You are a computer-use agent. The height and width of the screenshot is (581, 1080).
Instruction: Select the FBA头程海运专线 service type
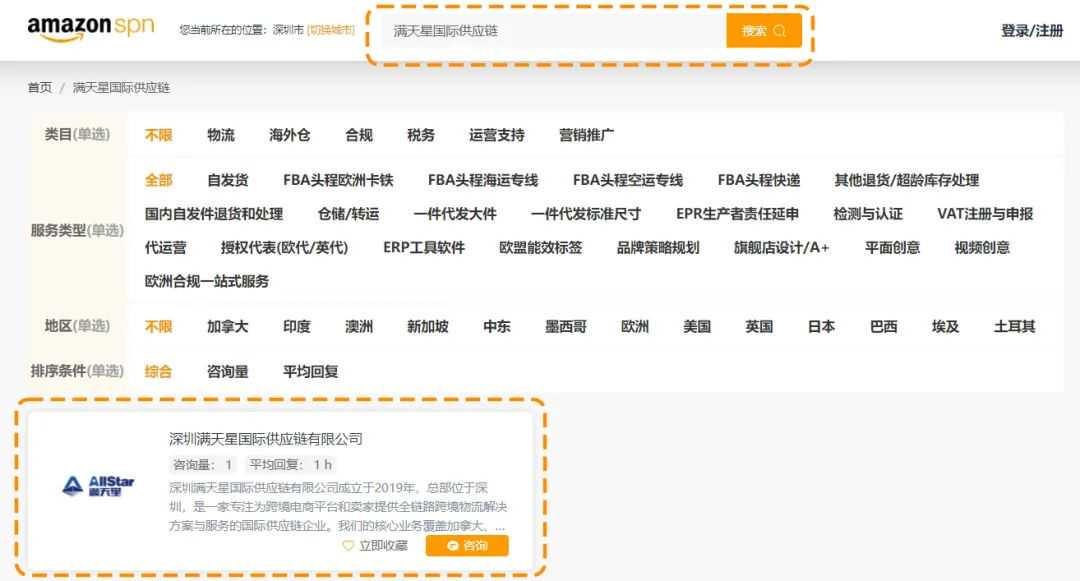483,181
